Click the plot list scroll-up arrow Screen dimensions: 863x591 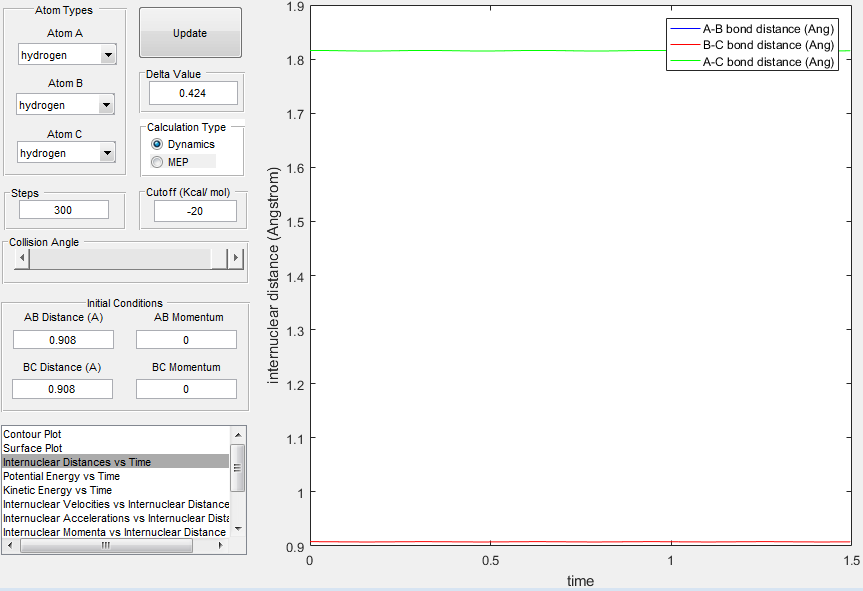[238, 435]
